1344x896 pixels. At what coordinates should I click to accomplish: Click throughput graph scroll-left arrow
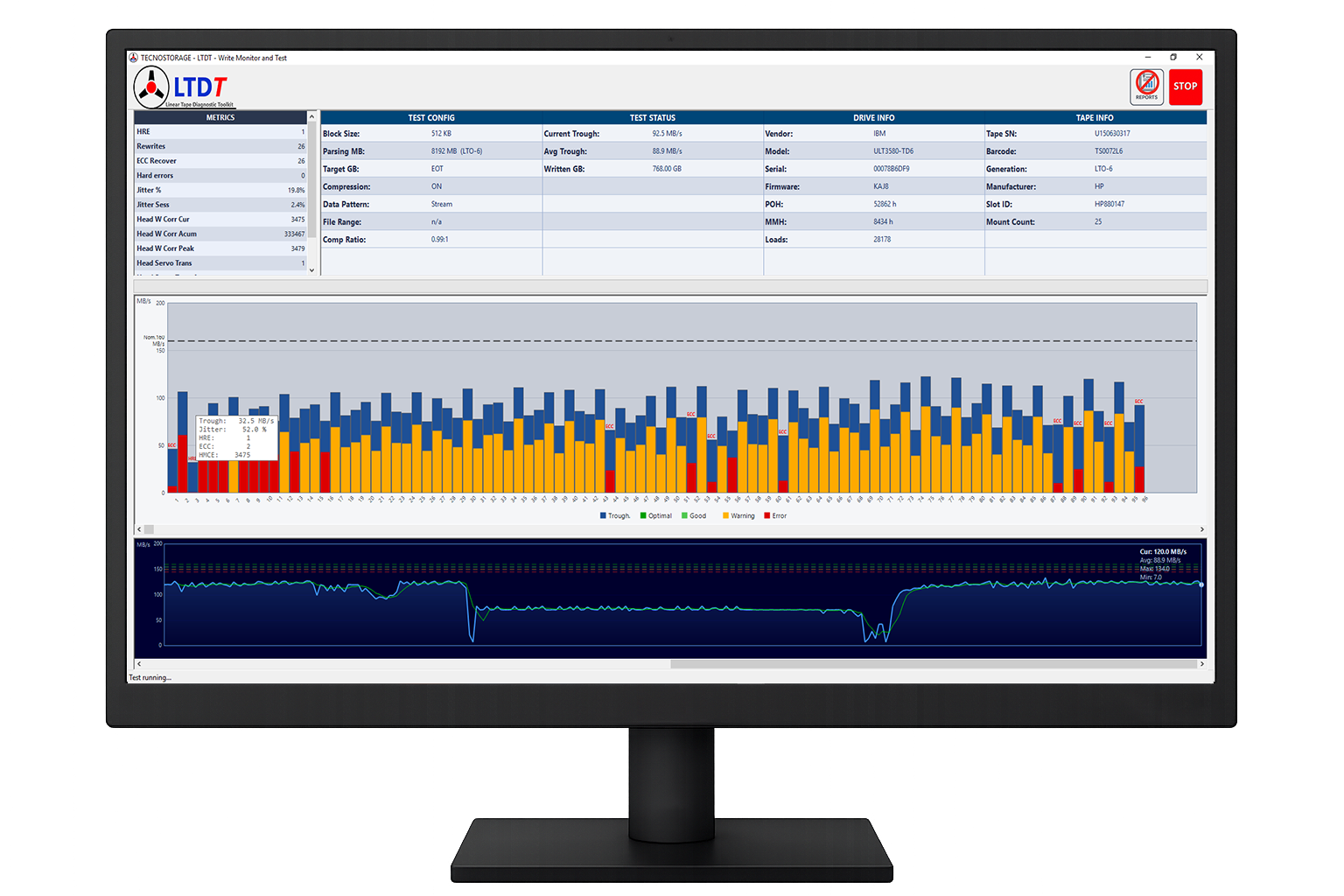139,664
